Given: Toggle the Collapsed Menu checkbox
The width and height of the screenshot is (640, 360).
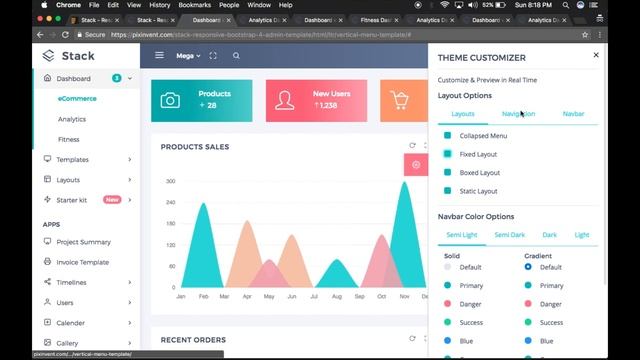Looking at the screenshot, I should click(x=447, y=135).
